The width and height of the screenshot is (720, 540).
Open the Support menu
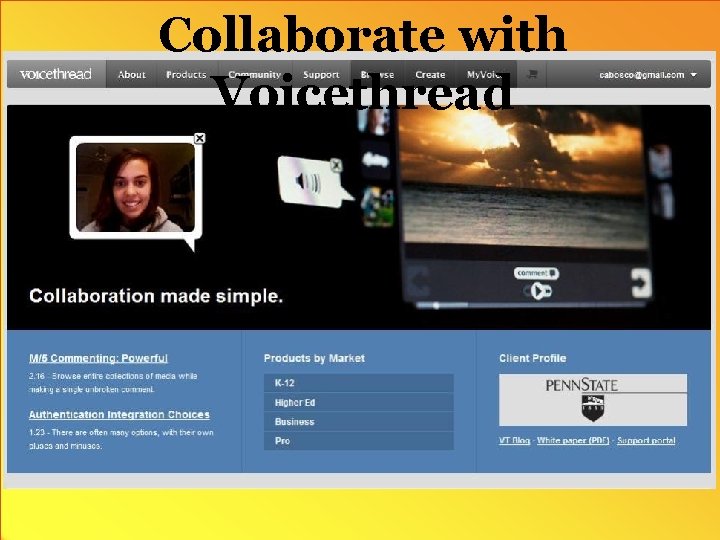[x=321, y=74]
